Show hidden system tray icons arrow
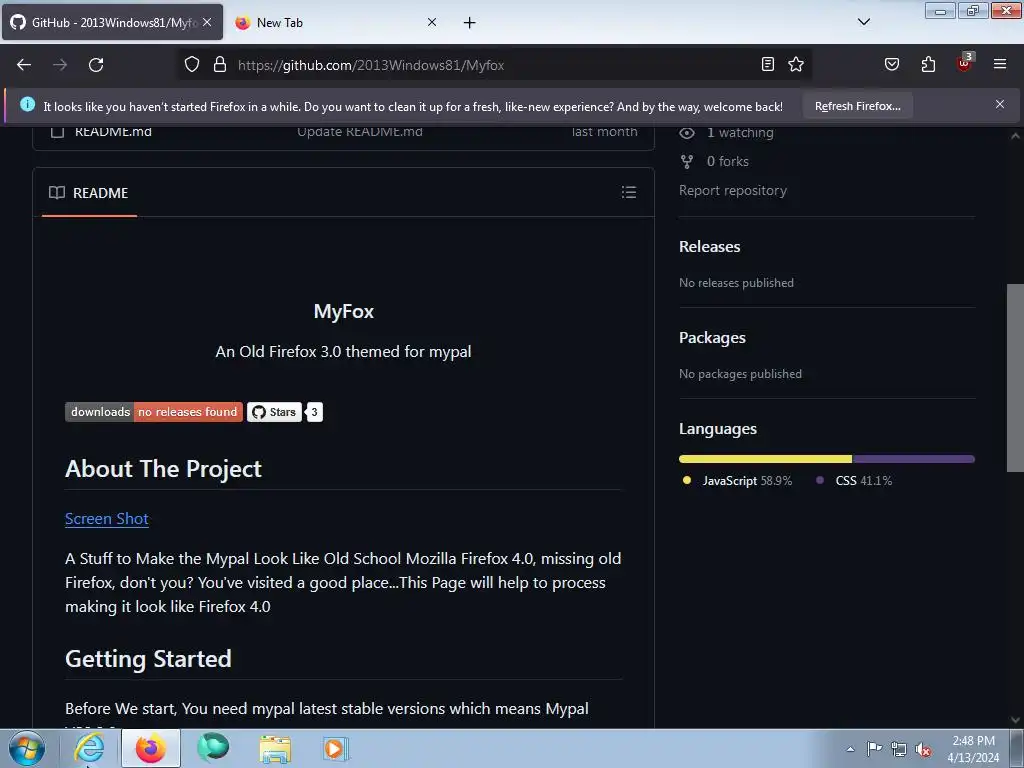 click(850, 749)
